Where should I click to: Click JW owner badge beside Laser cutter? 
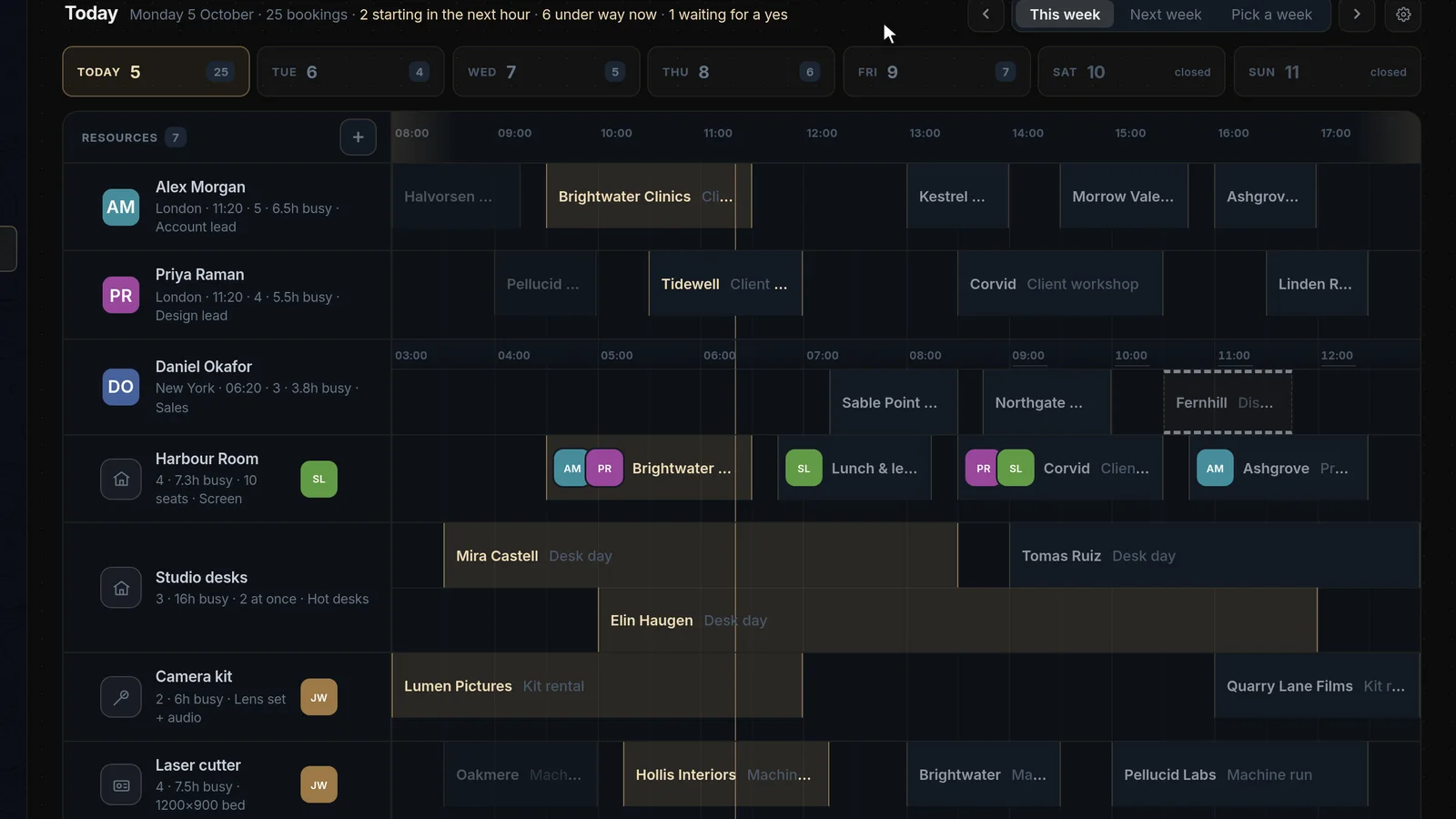click(318, 784)
